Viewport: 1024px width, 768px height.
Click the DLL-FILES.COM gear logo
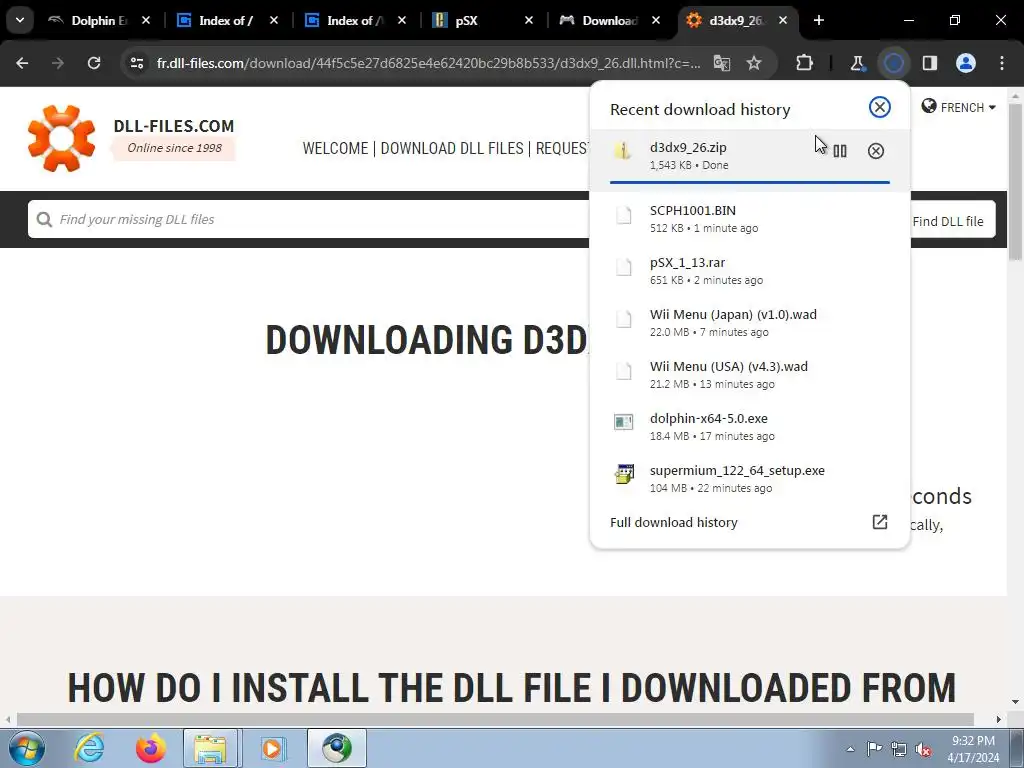click(x=61, y=138)
